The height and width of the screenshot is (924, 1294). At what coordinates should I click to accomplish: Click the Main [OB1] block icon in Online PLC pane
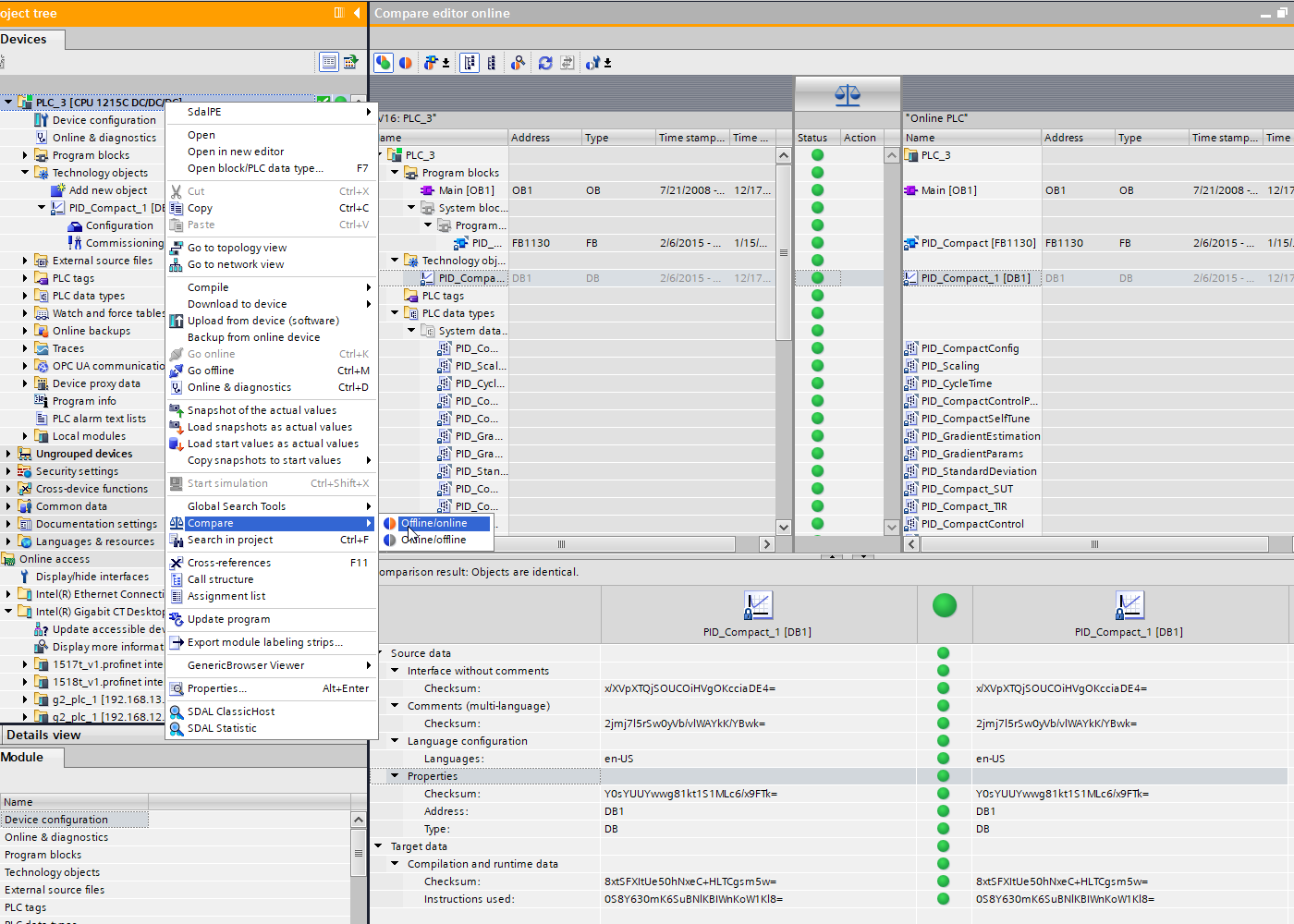click(910, 190)
